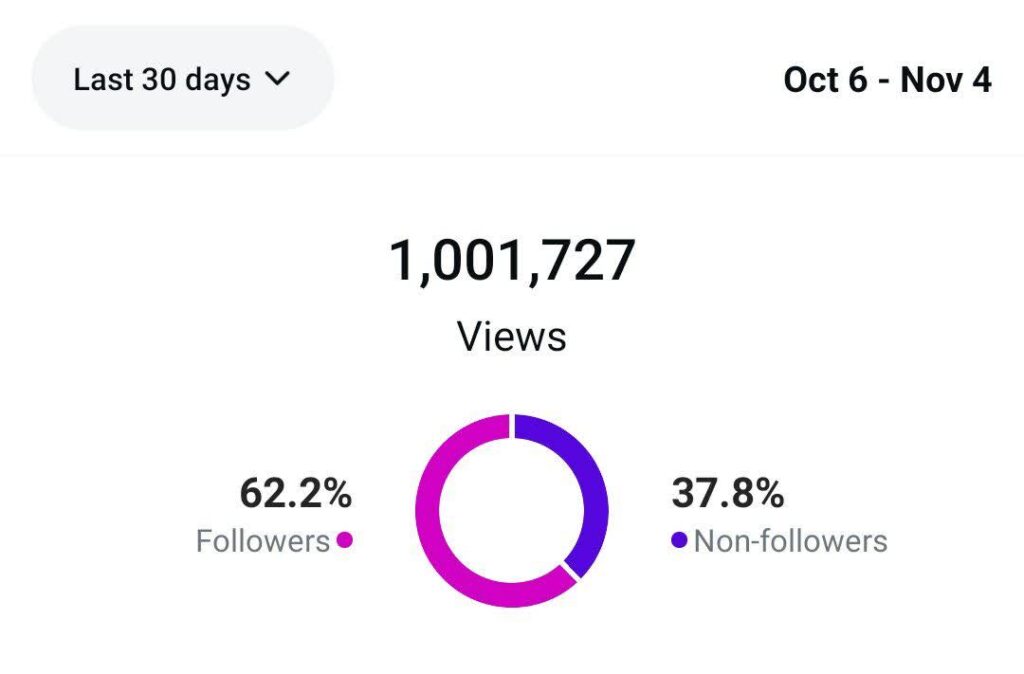Tap the "Followers" legend label
The image size is (1024, 674).
[x=262, y=541]
